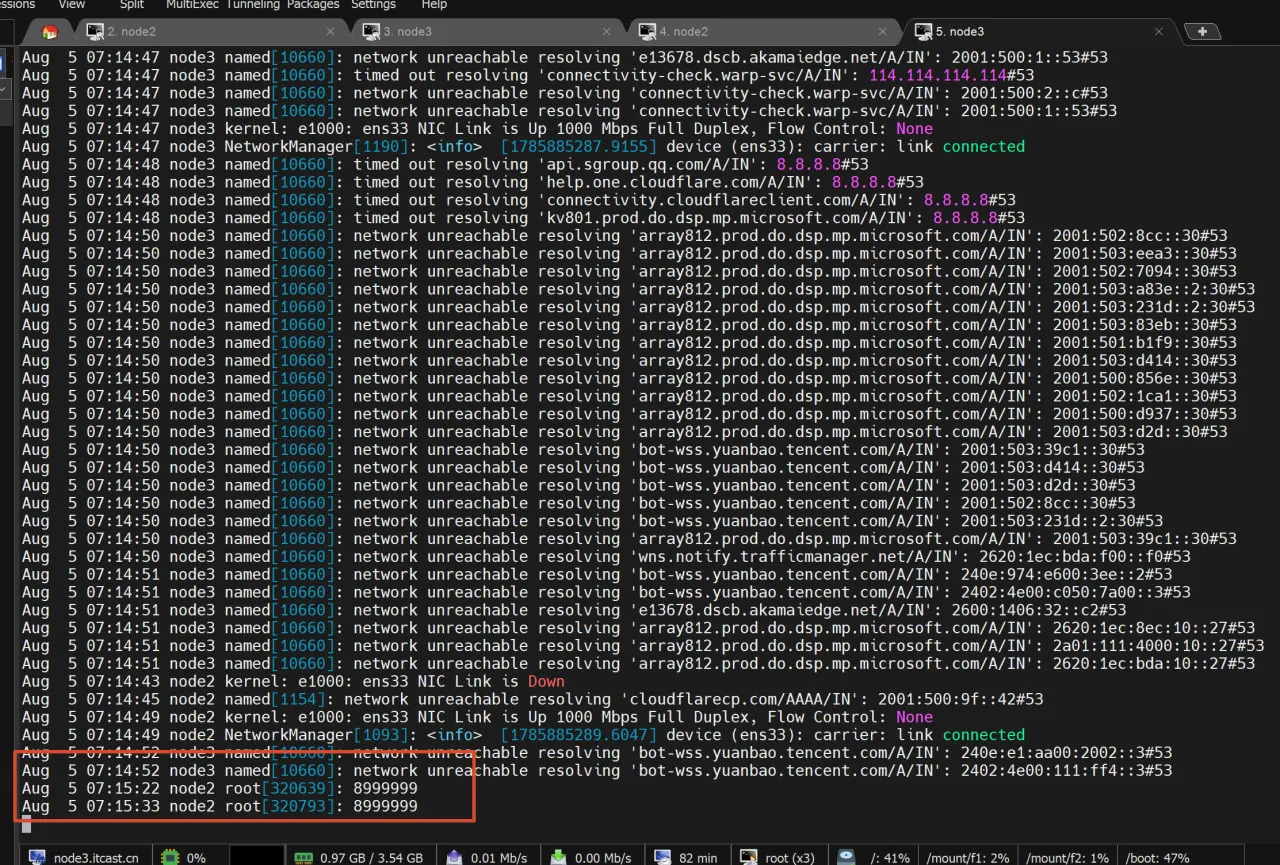The height and width of the screenshot is (865, 1280).
Task: Close the '2. node2' tab
Action: (x=332, y=32)
